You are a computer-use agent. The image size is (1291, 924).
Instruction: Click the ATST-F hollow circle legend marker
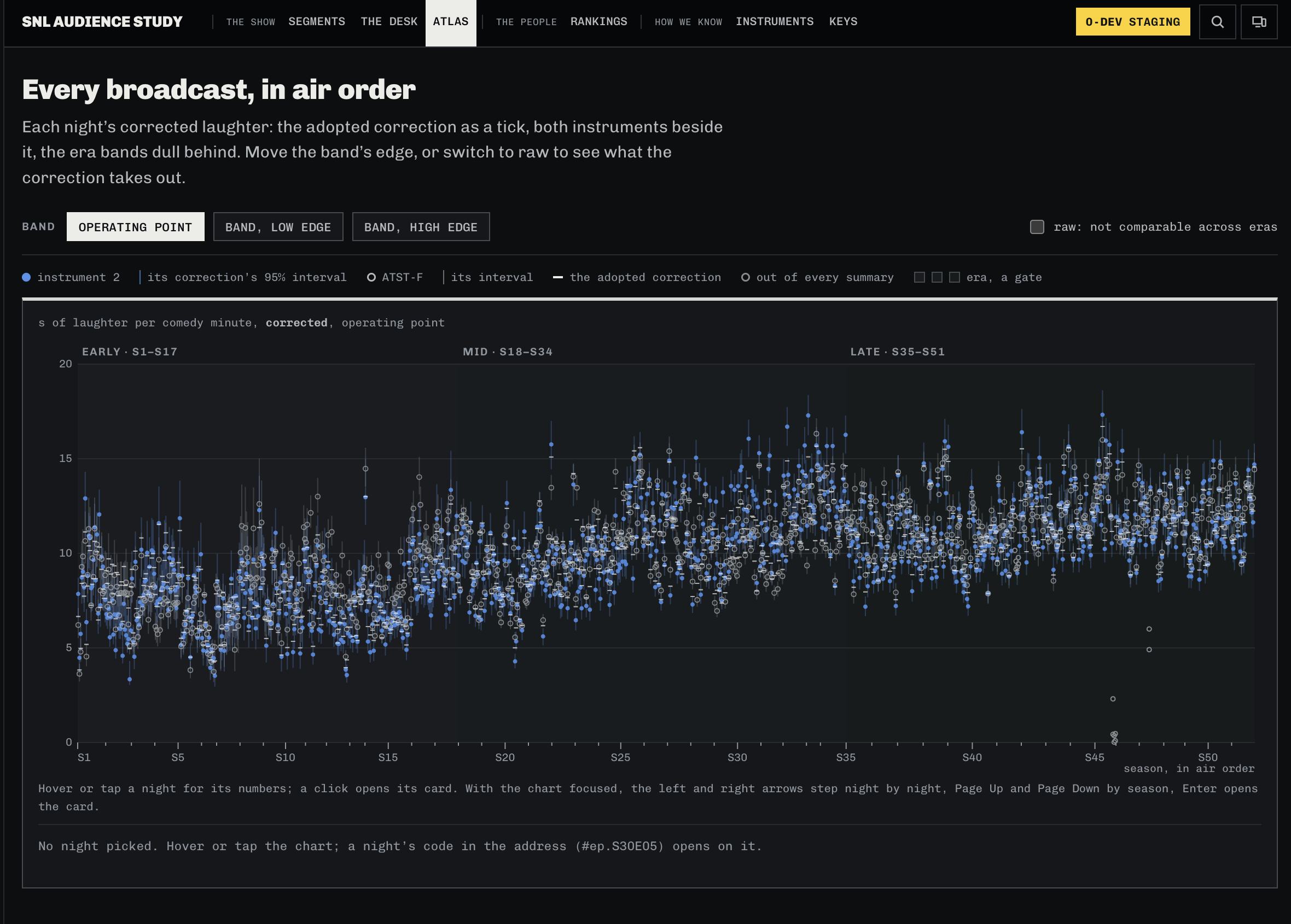point(371,277)
